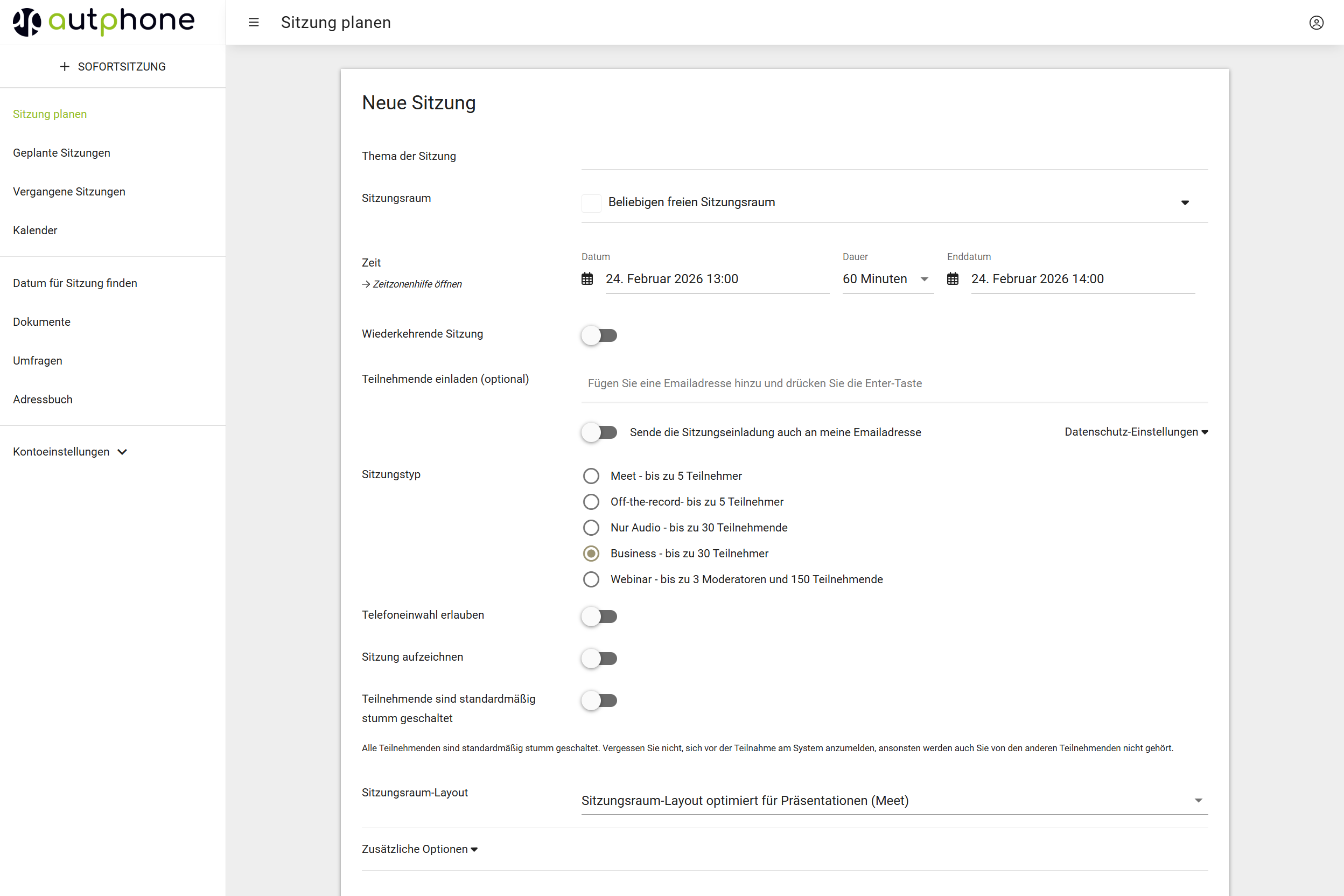1344x896 pixels.
Task: Click the hamburger menu icon
Action: (x=254, y=22)
